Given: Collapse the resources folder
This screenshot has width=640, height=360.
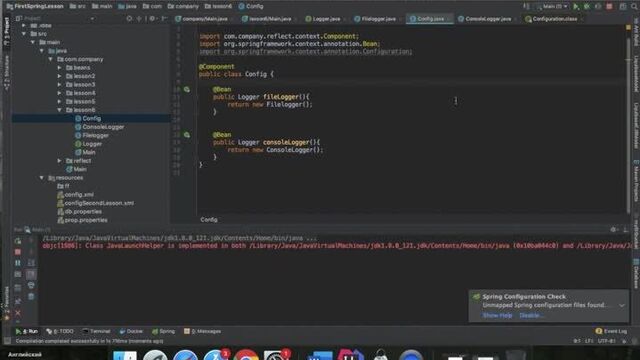Looking at the screenshot, I should tap(42, 178).
